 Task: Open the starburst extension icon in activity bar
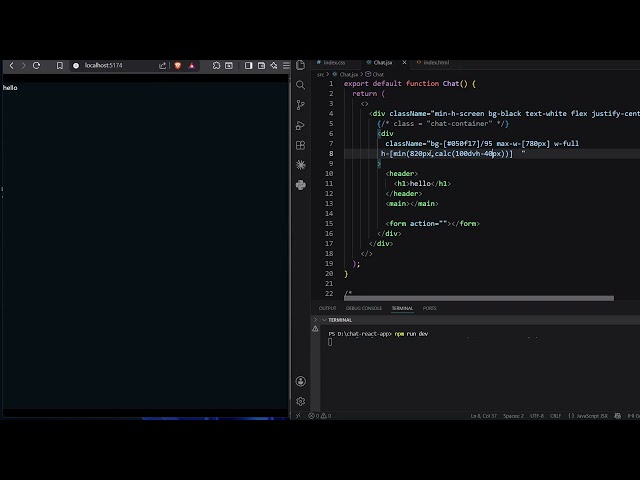pos(300,165)
